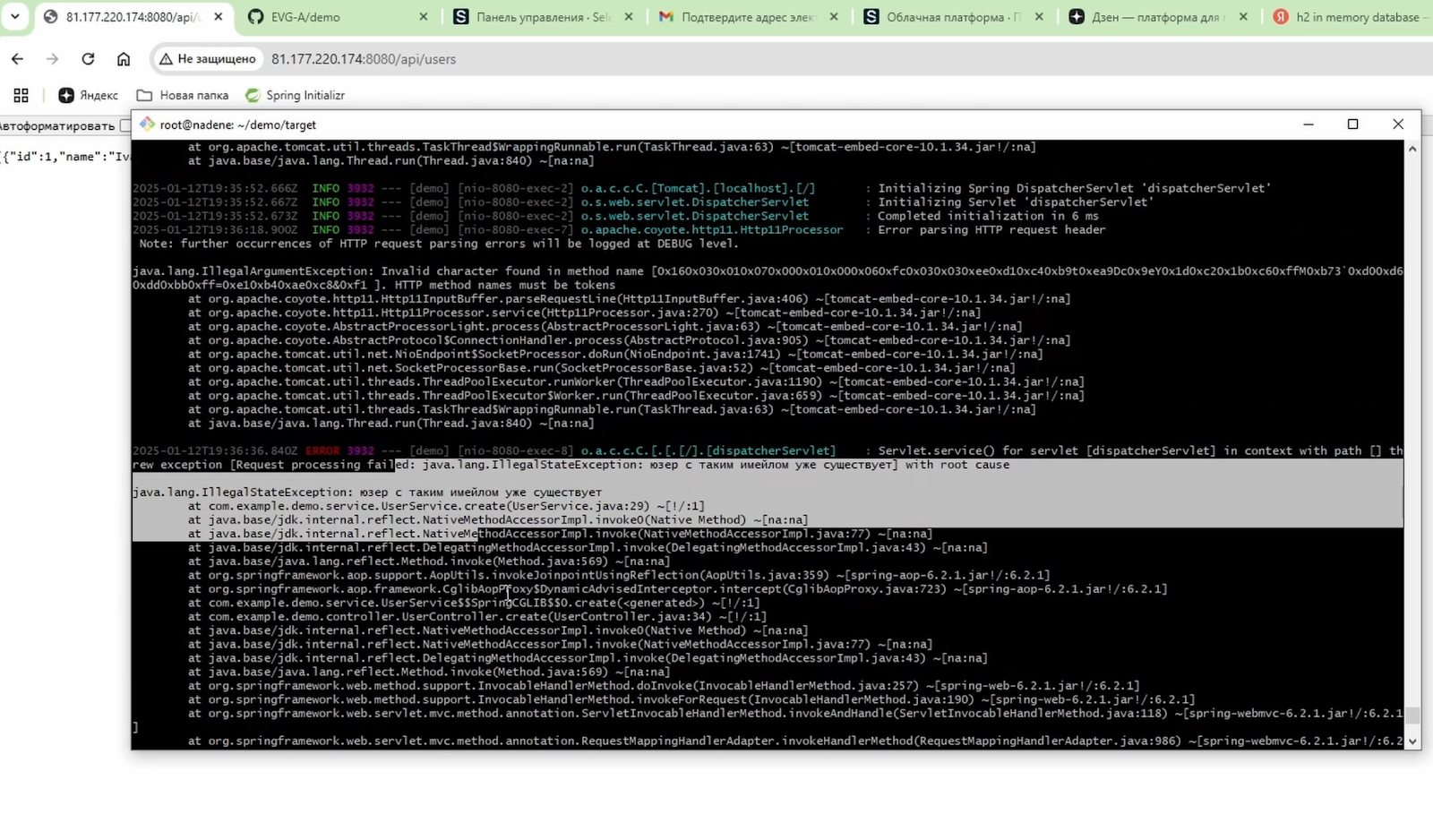
Task: Click the browser forward arrow
Action: tap(52, 59)
